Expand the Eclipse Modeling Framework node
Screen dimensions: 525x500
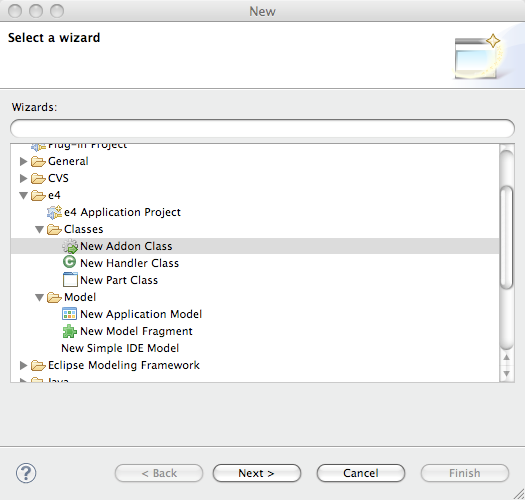pos(23,365)
